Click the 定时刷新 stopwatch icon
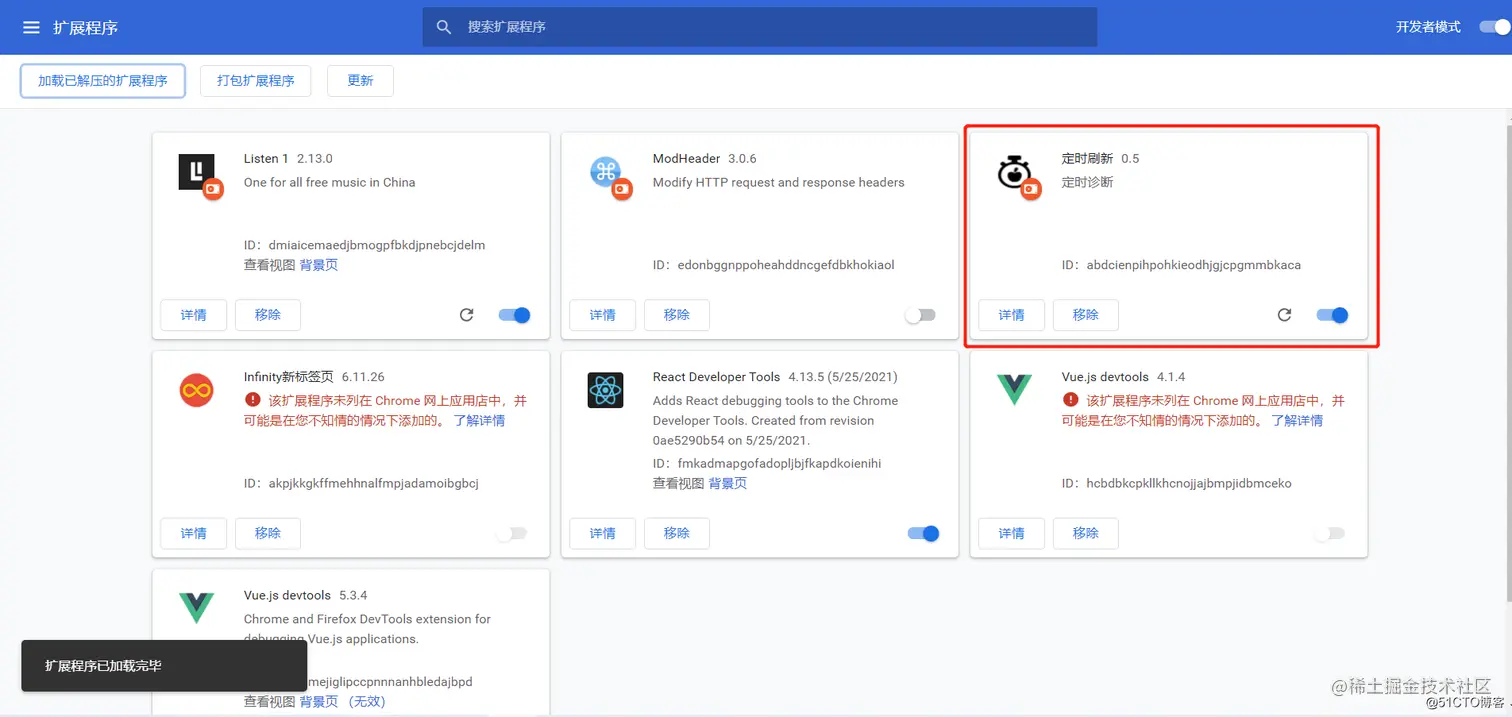Viewport: 1512px width, 717px height. 1015,172
